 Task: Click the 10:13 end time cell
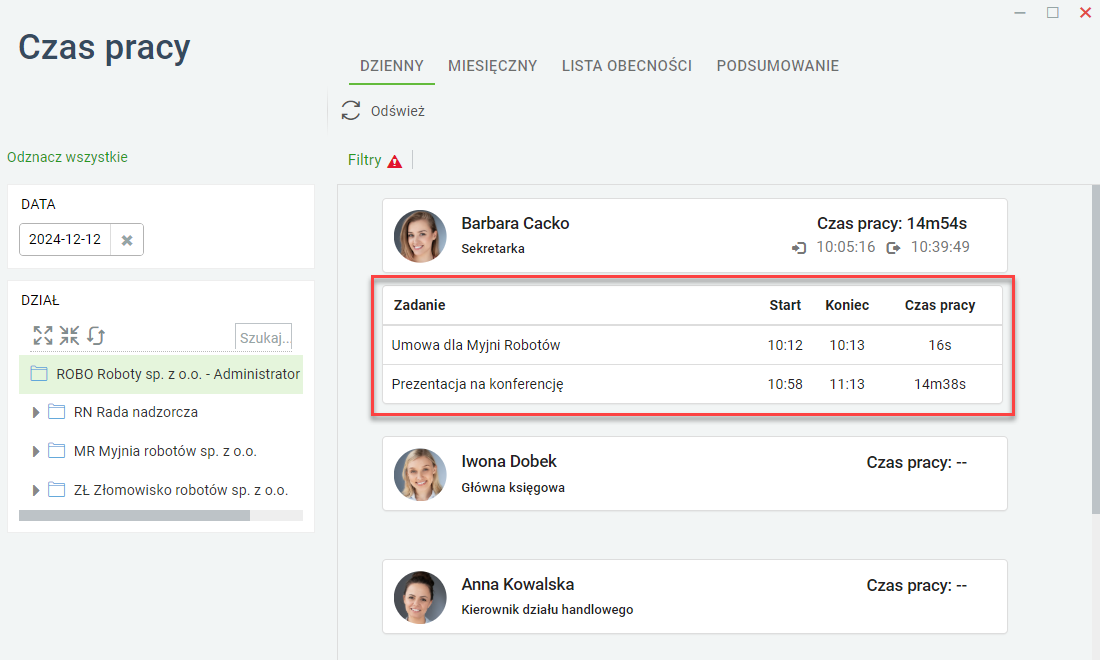pyautogui.click(x=847, y=345)
